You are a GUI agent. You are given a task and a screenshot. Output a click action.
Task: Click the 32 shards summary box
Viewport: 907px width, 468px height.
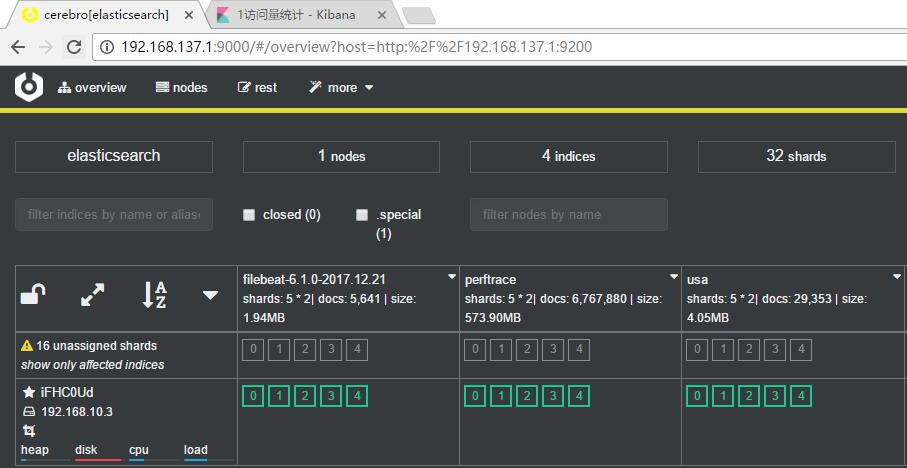coord(797,157)
